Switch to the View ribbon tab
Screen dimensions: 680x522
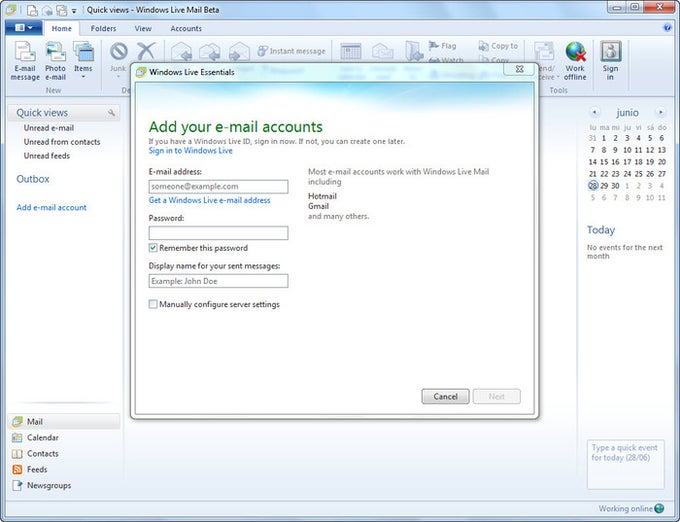pos(143,29)
